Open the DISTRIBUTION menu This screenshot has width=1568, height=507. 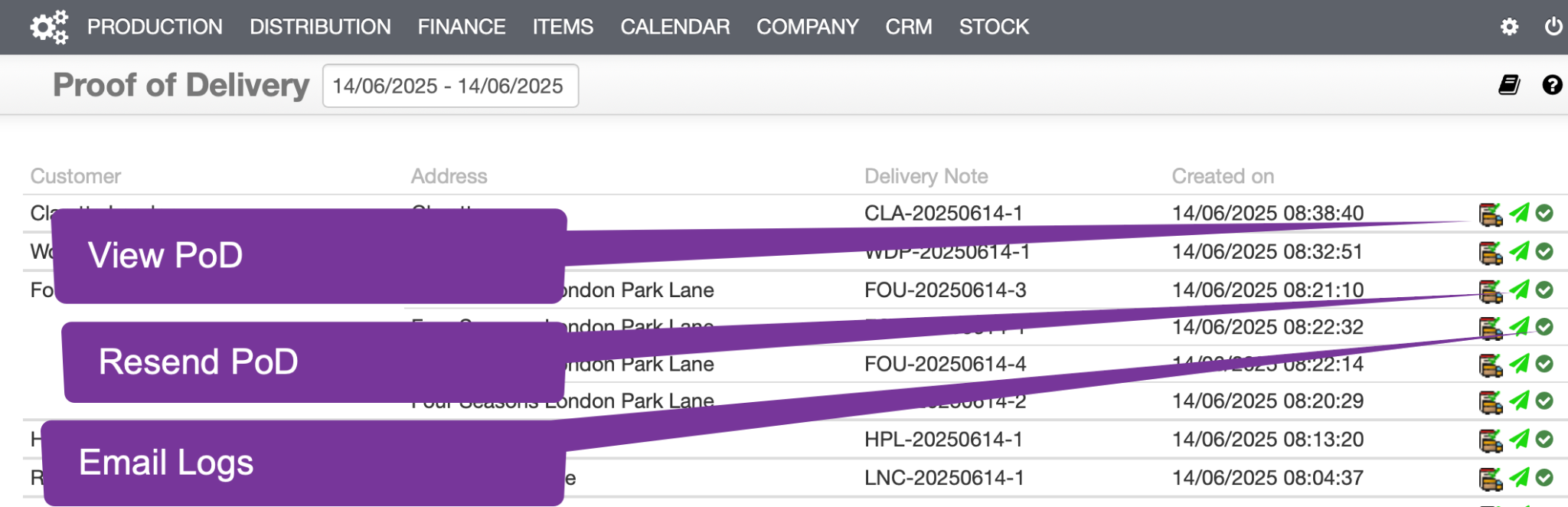coord(320,27)
